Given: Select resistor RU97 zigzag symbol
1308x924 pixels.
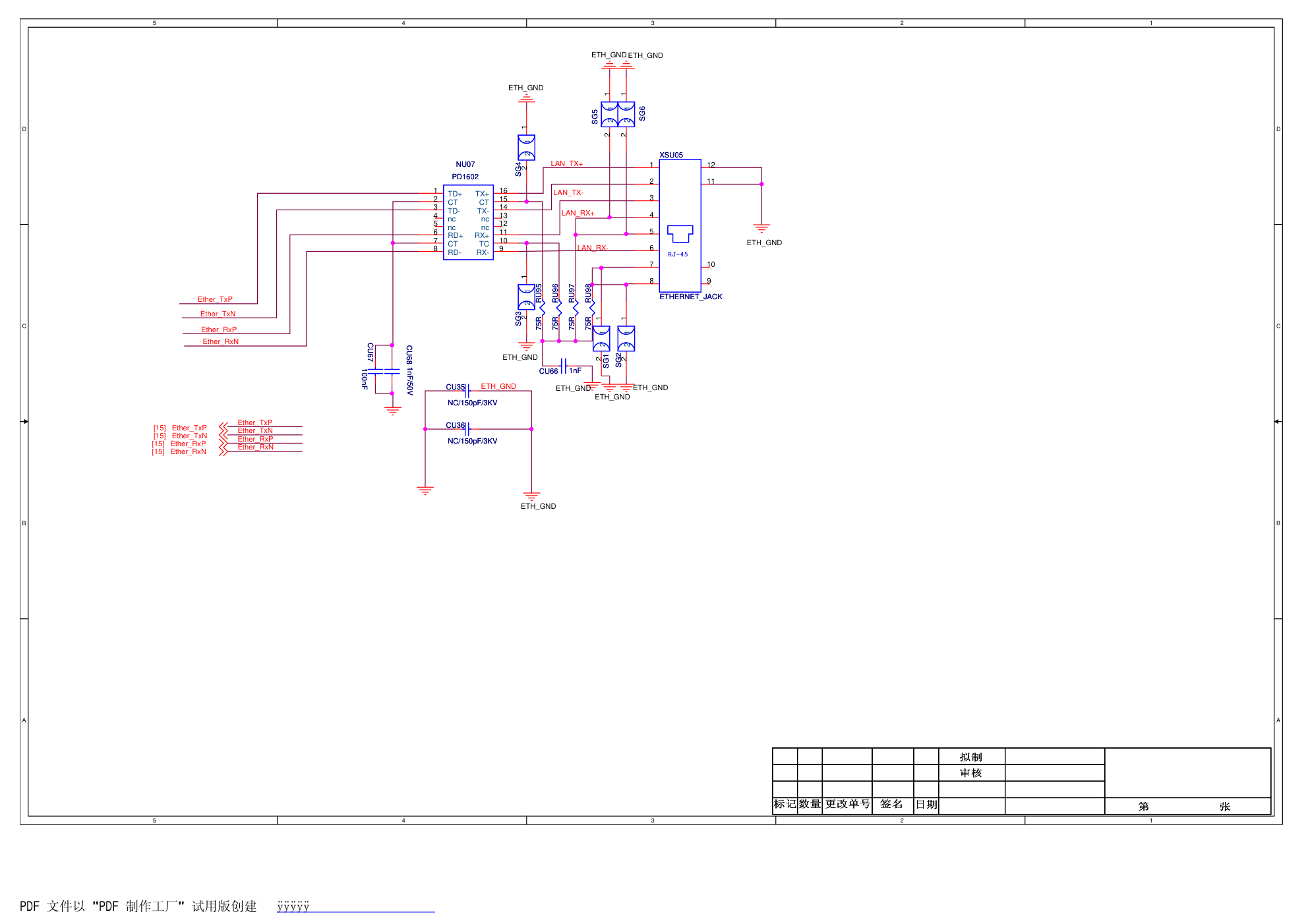Looking at the screenshot, I should coord(576,307).
